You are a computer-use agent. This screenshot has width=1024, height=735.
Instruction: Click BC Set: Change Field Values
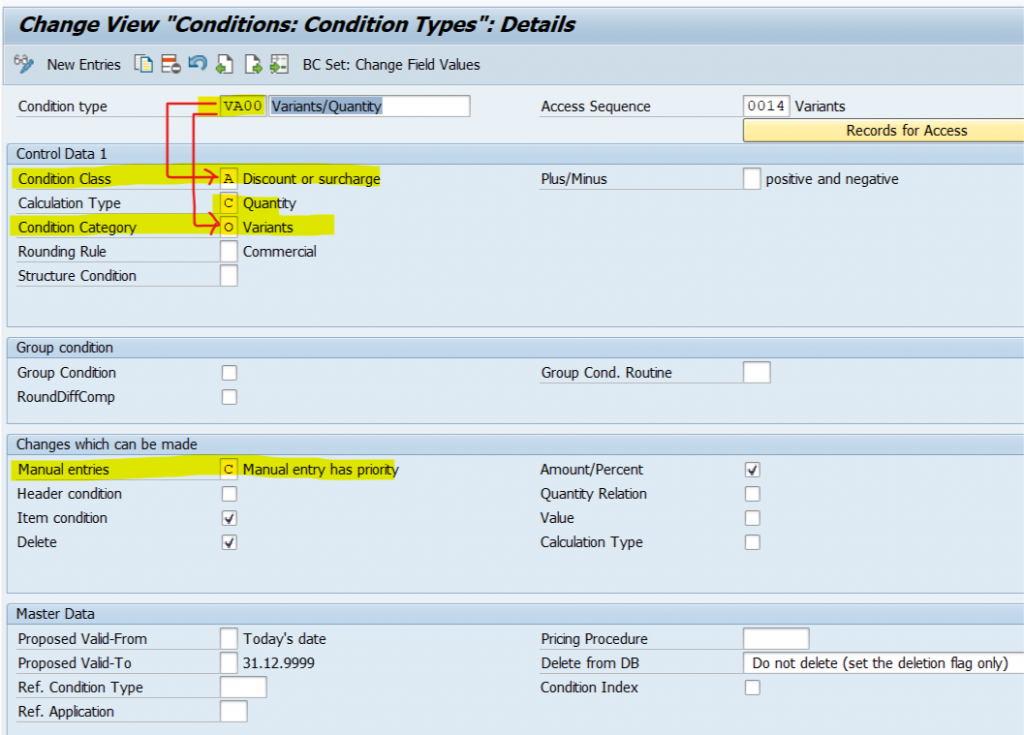391,64
